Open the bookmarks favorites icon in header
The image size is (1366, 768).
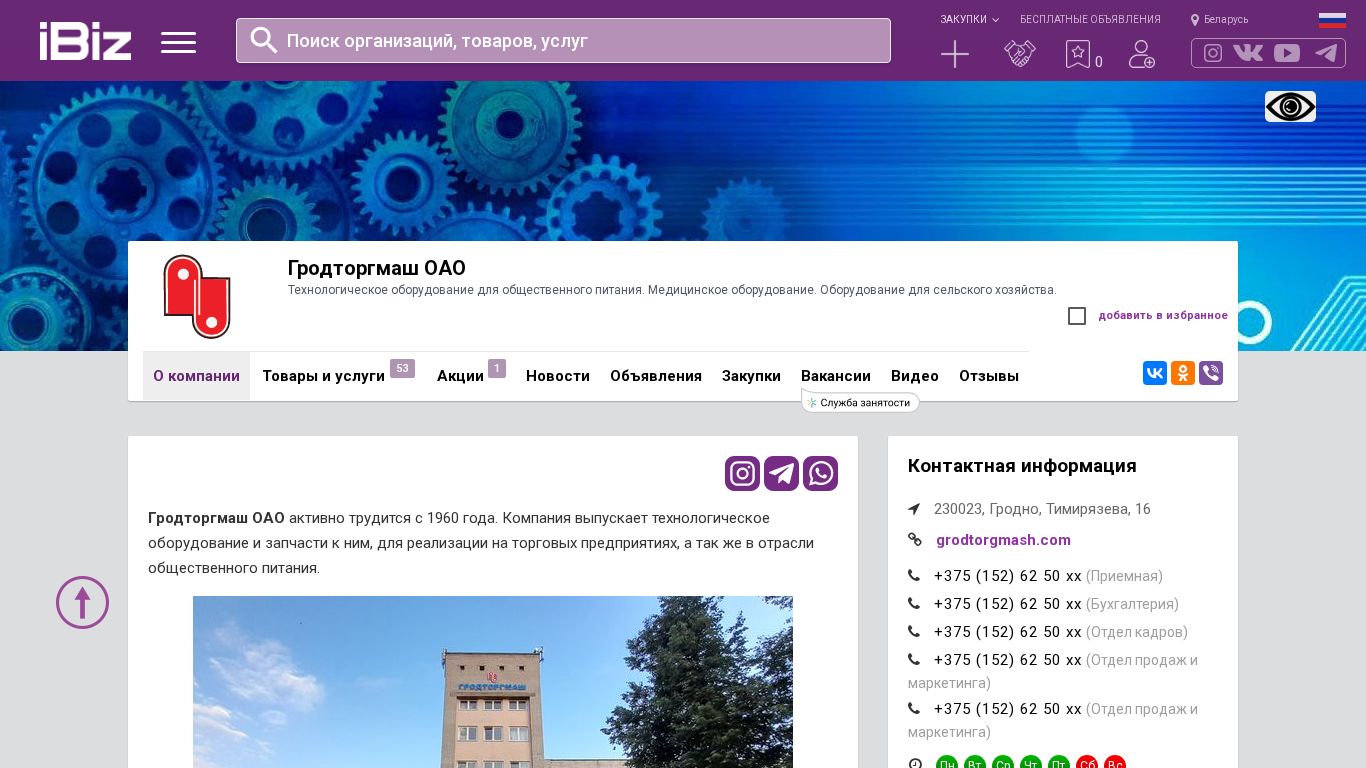[x=1078, y=54]
